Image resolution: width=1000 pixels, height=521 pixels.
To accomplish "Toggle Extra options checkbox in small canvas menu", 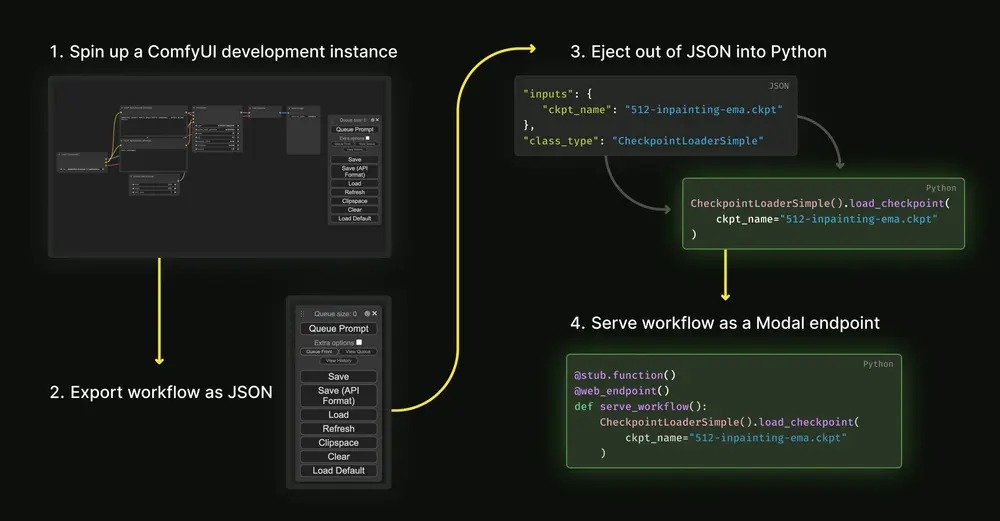I will (367, 137).
